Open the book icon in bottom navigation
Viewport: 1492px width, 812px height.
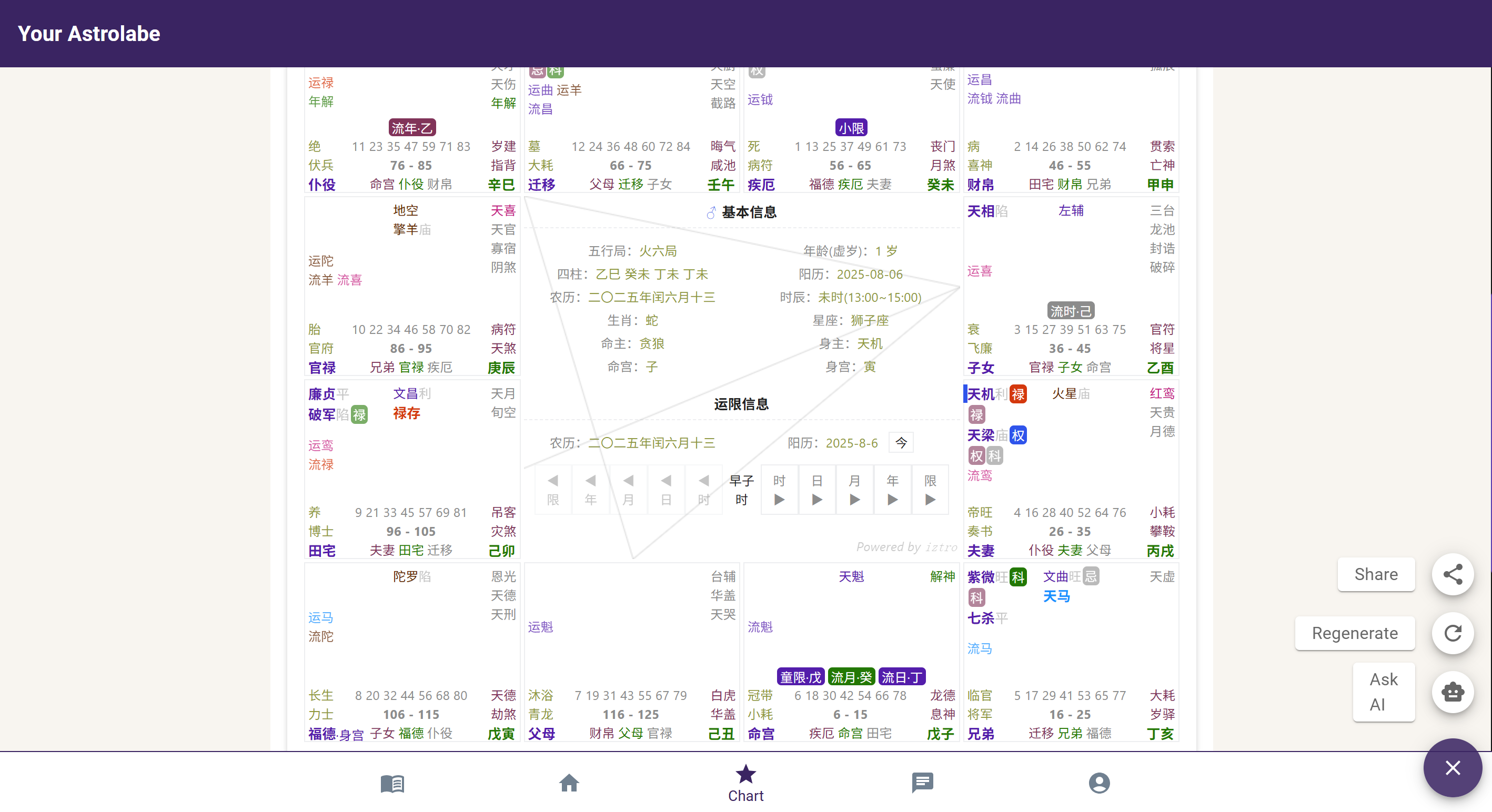[392, 783]
